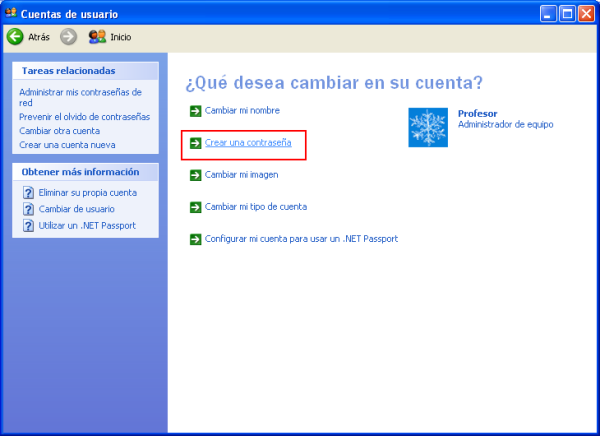Viewport: 600px width, 436px height.
Task: Click the green arrow beside Crear una contraseña
Action: (x=195, y=144)
